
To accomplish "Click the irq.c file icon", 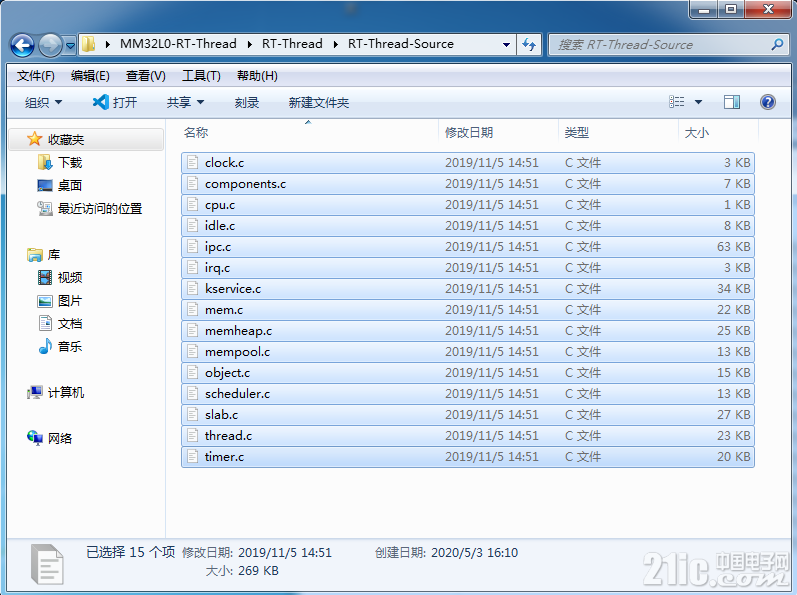I will click(192, 268).
